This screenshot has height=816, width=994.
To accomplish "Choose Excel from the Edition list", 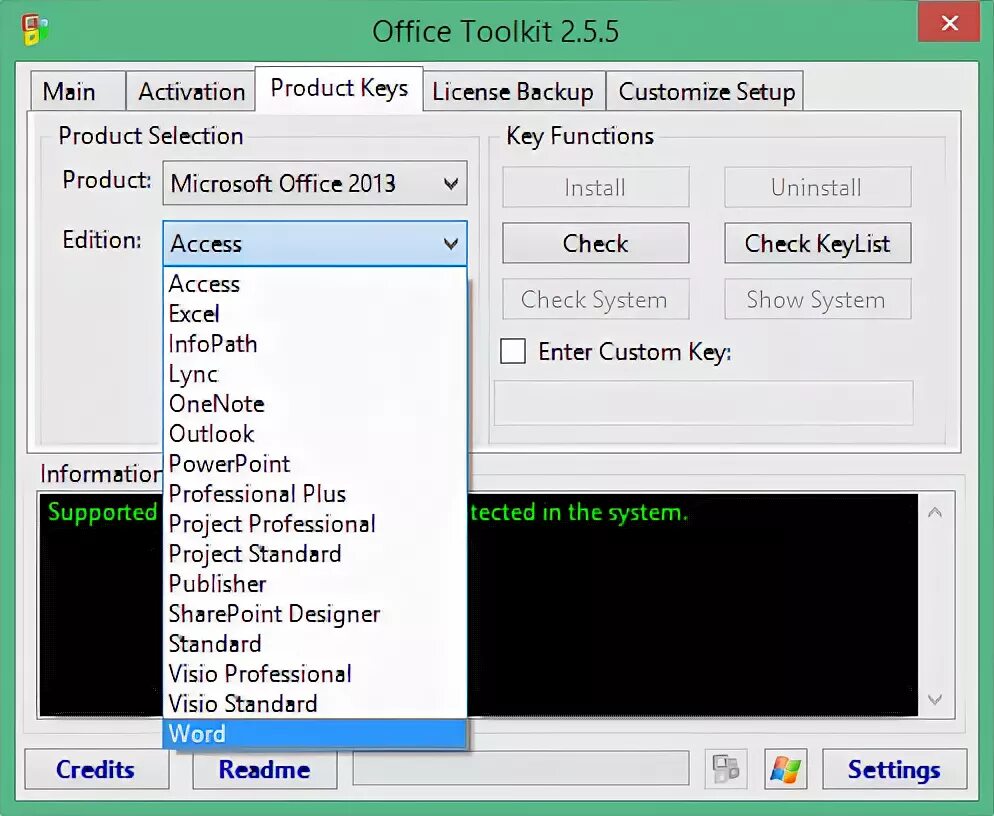I will pyautogui.click(x=315, y=314).
